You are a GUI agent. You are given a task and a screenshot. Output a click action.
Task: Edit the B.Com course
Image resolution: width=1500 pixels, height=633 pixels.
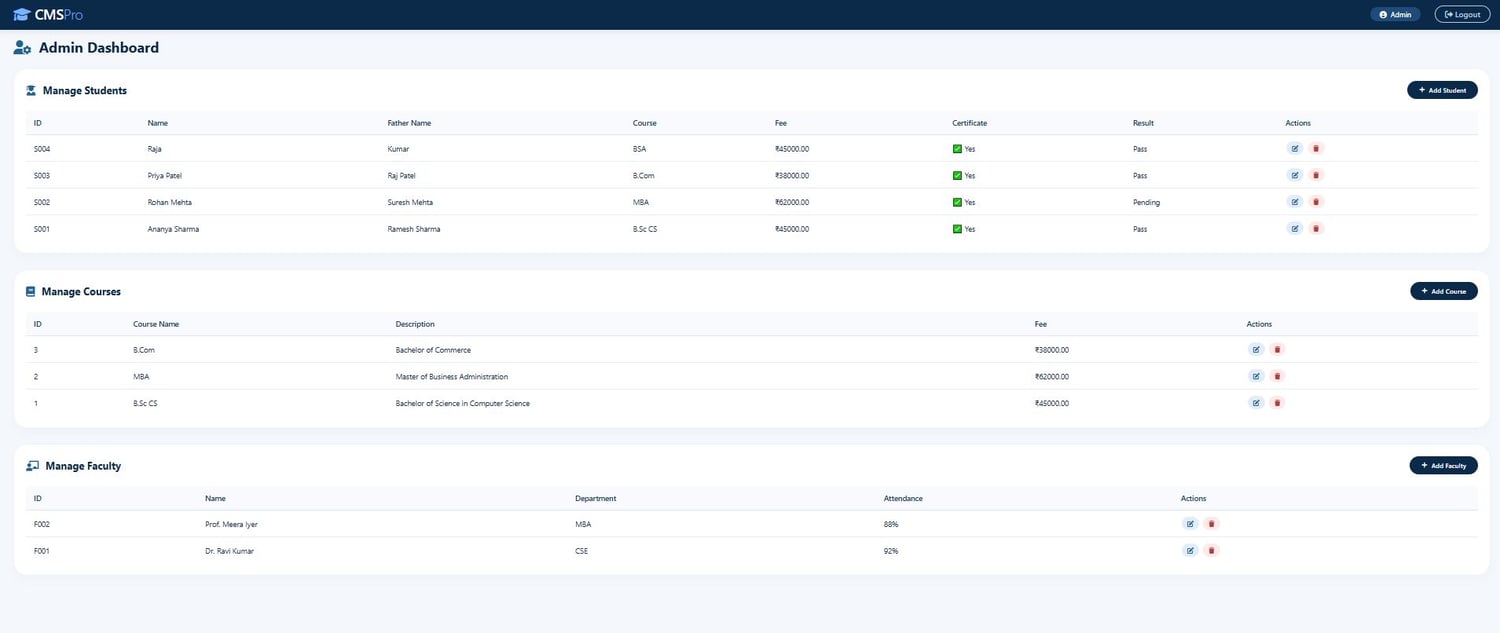tap(1256, 349)
